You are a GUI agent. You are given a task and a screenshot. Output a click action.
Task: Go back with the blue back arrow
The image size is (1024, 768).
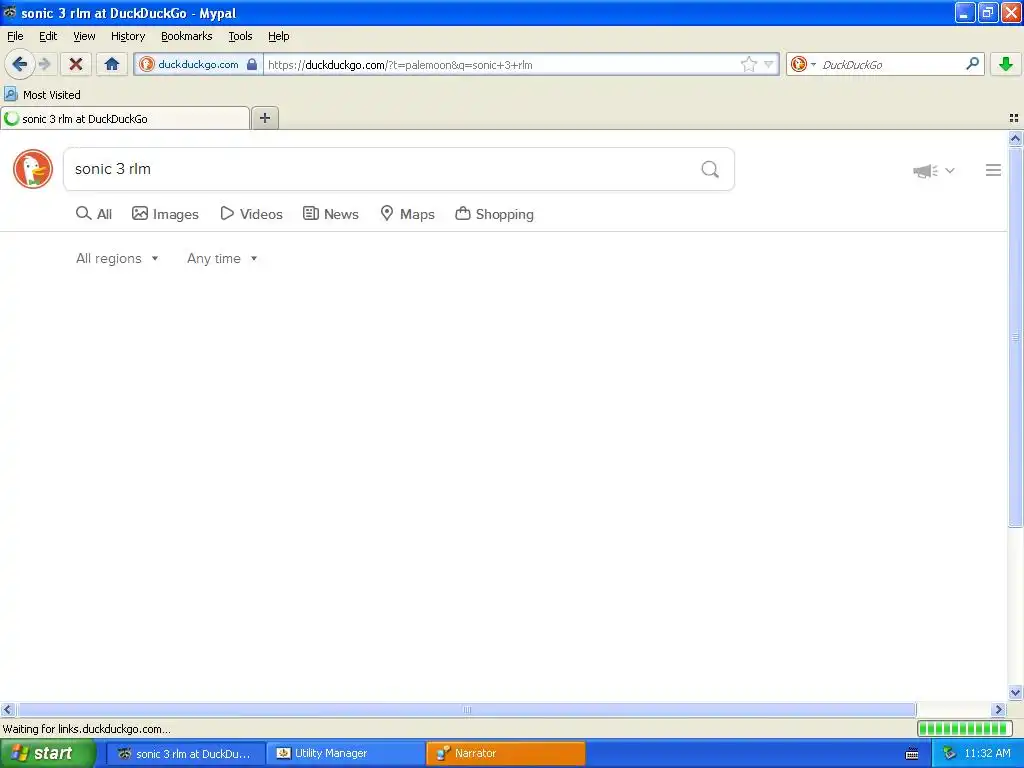coord(19,64)
